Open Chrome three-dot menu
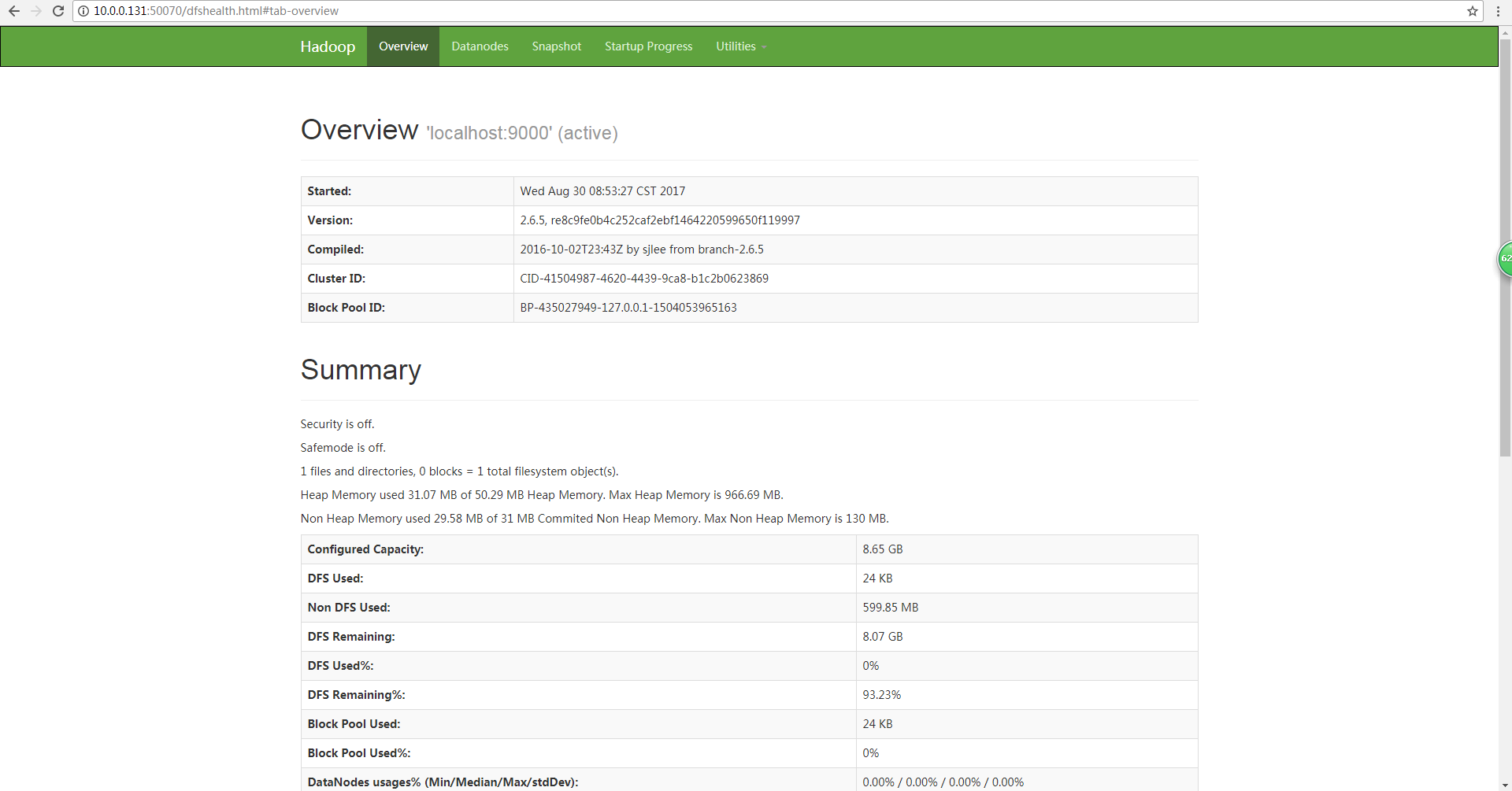This screenshot has height=791, width=1512. tap(1498, 11)
